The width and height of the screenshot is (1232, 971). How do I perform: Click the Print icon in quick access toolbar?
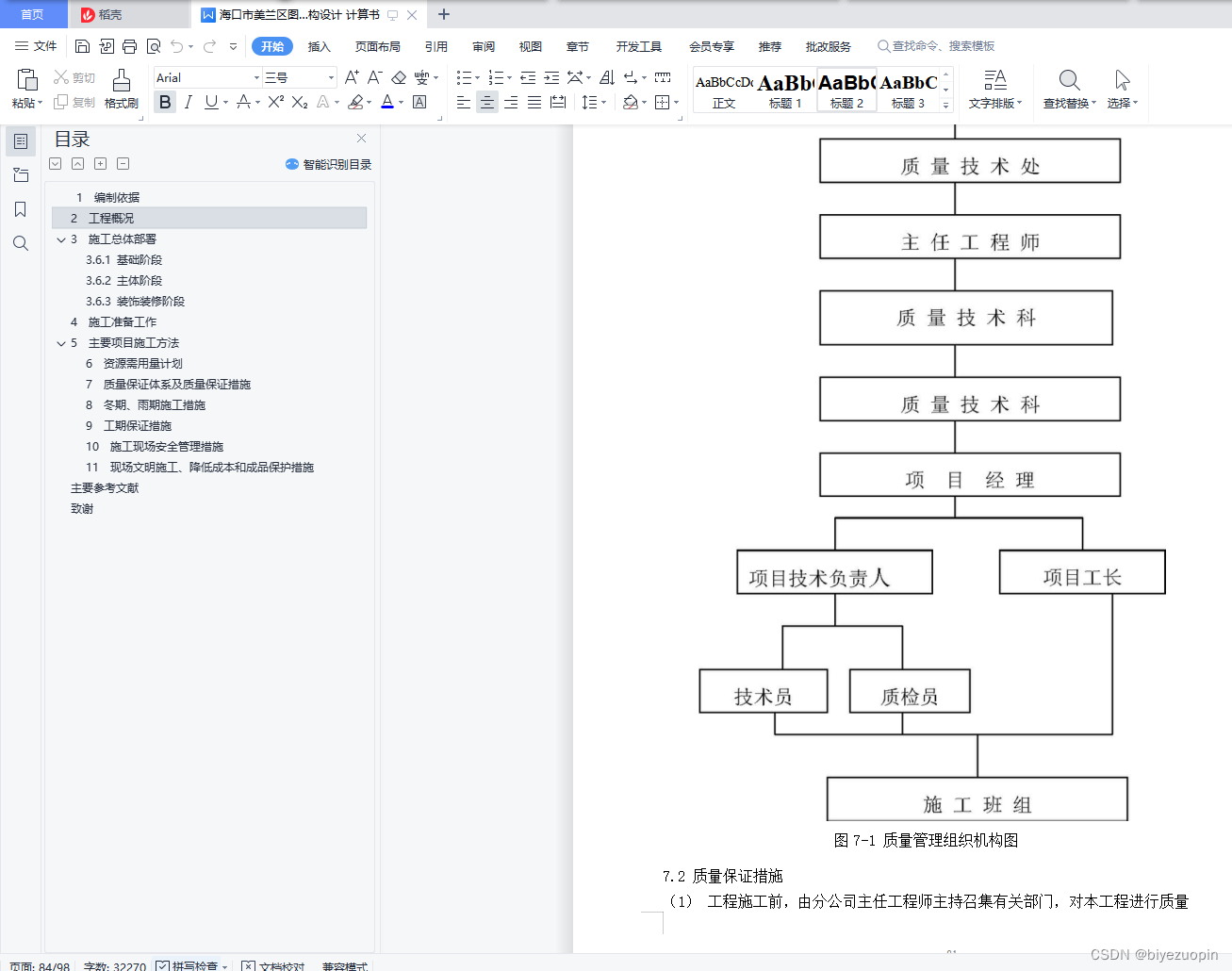pyautogui.click(x=130, y=46)
